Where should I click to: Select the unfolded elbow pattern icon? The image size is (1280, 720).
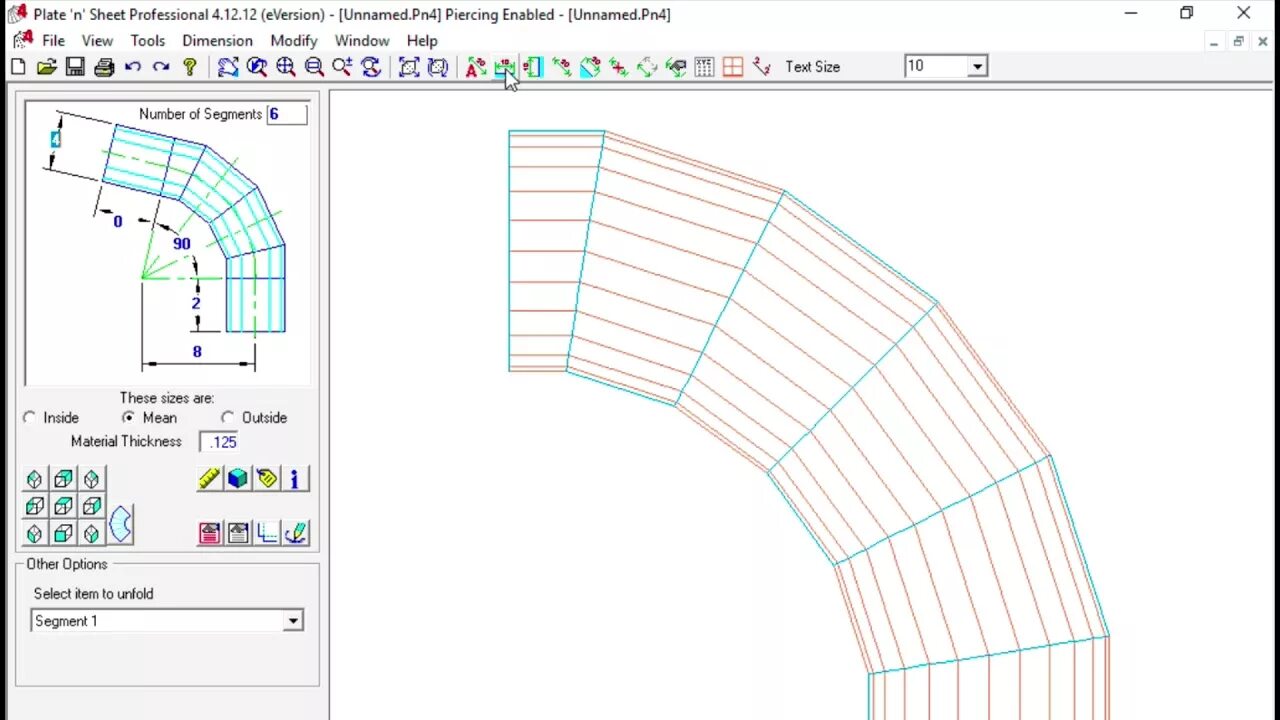(x=120, y=524)
